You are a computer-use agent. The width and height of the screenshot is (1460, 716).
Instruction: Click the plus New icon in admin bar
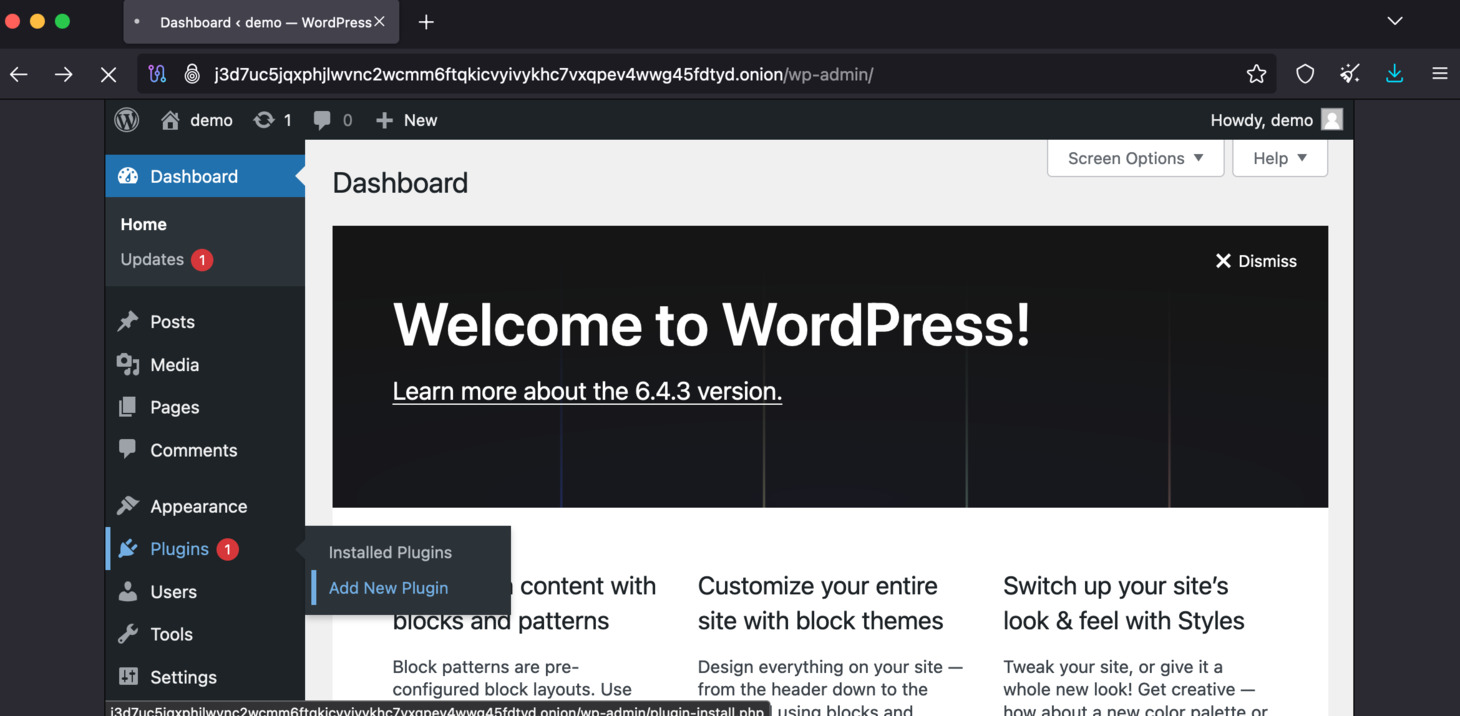click(x=384, y=120)
